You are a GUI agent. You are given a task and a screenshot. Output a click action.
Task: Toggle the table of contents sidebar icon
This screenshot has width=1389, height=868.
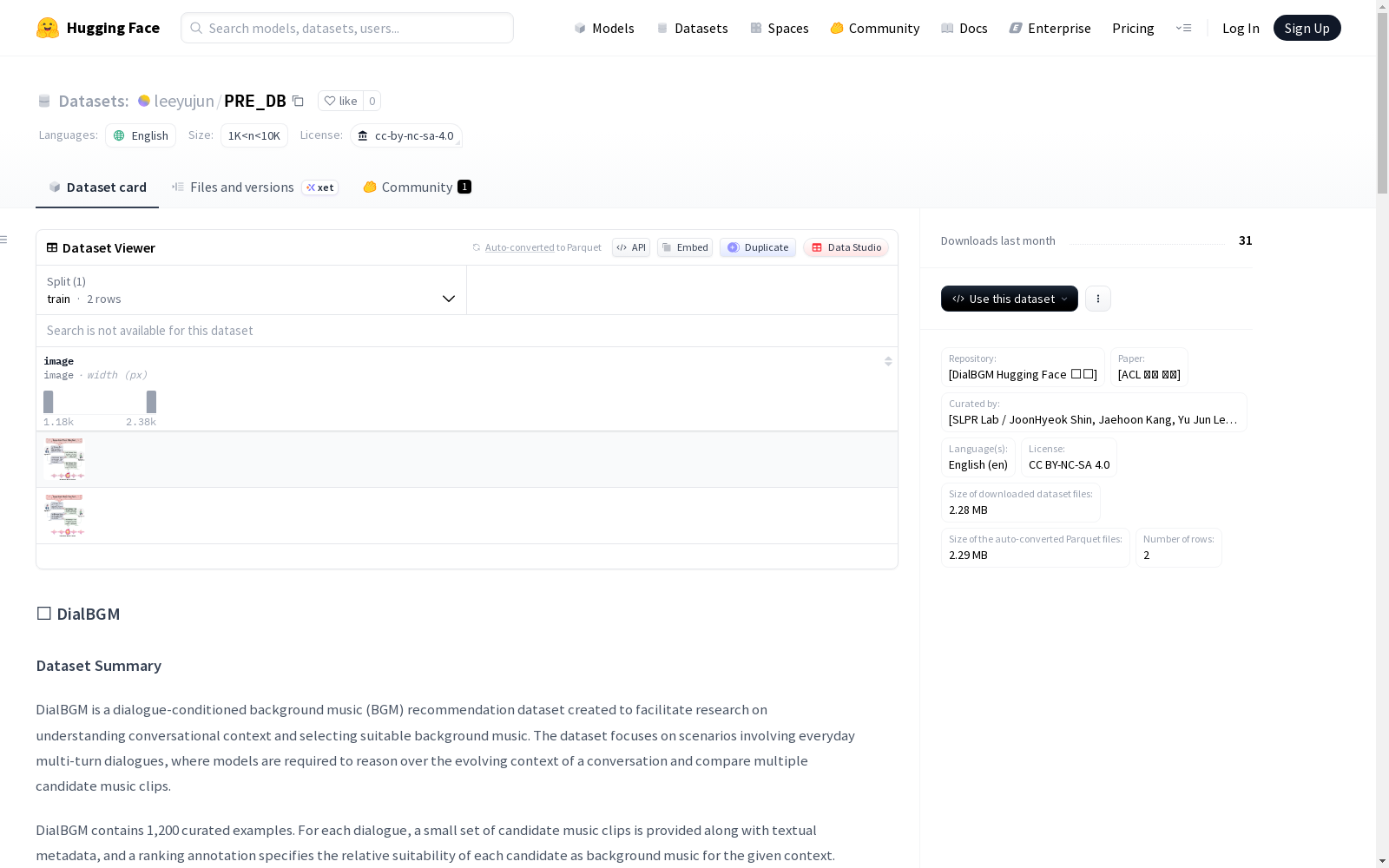(x=4, y=240)
